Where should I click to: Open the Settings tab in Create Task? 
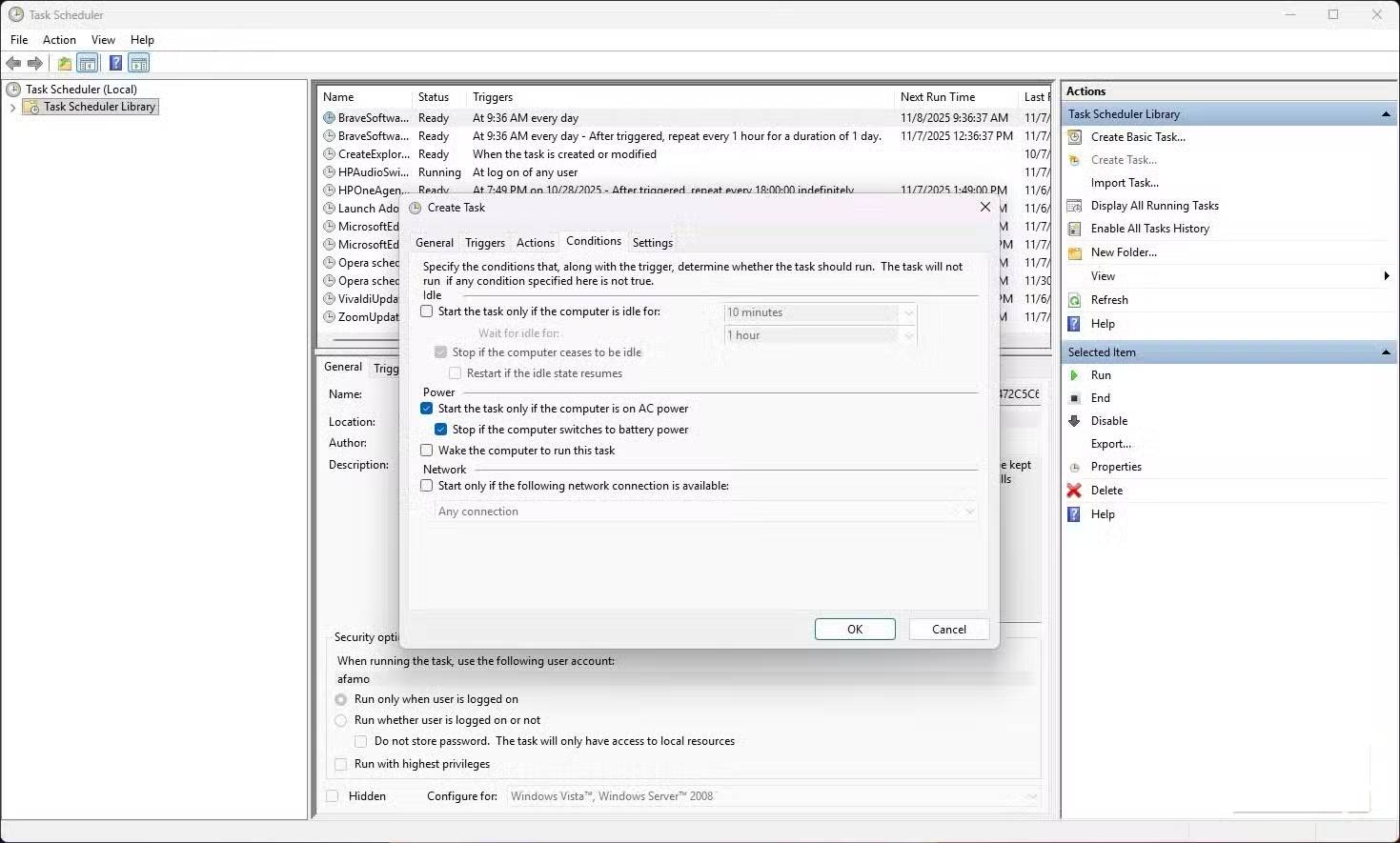click(653, 243)
